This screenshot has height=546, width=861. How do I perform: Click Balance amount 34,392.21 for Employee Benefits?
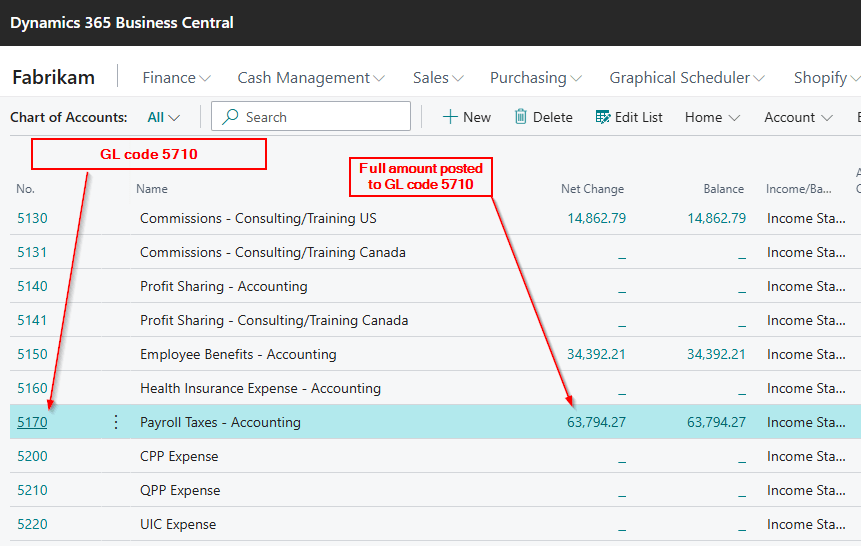click(x=716, y=354)
